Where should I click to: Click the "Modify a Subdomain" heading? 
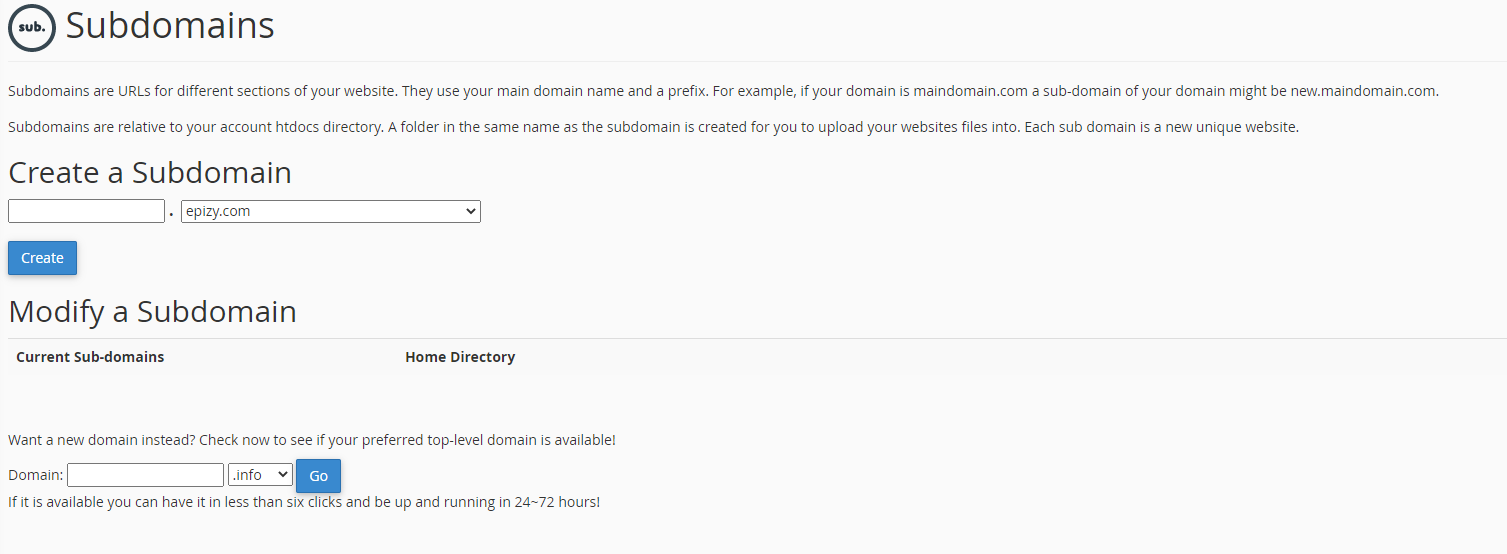click(152, 312)
